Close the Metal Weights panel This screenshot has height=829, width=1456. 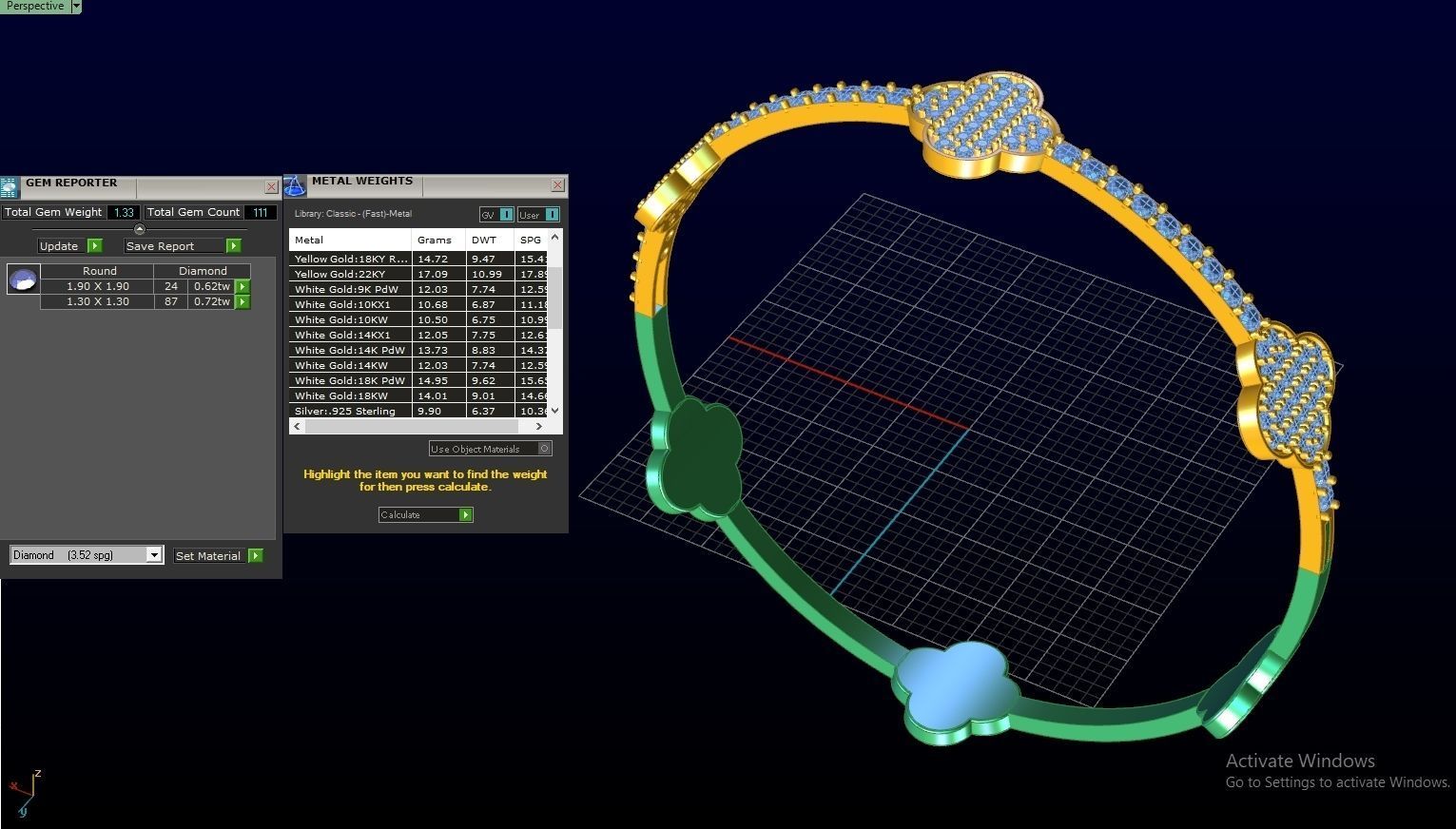click(557, 185)
